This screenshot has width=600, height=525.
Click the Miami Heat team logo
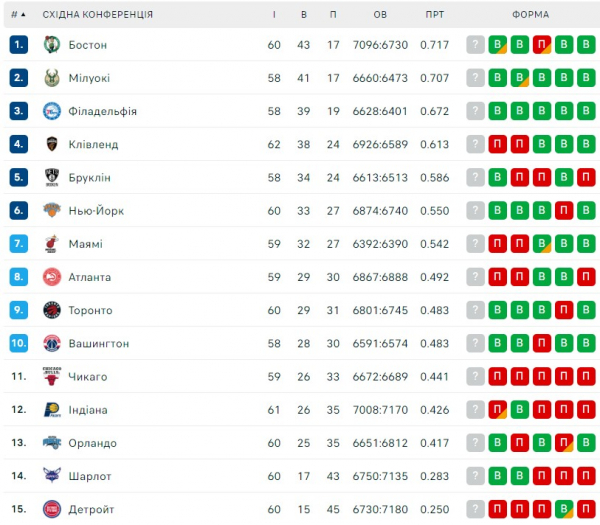click(x=52, y=244)
